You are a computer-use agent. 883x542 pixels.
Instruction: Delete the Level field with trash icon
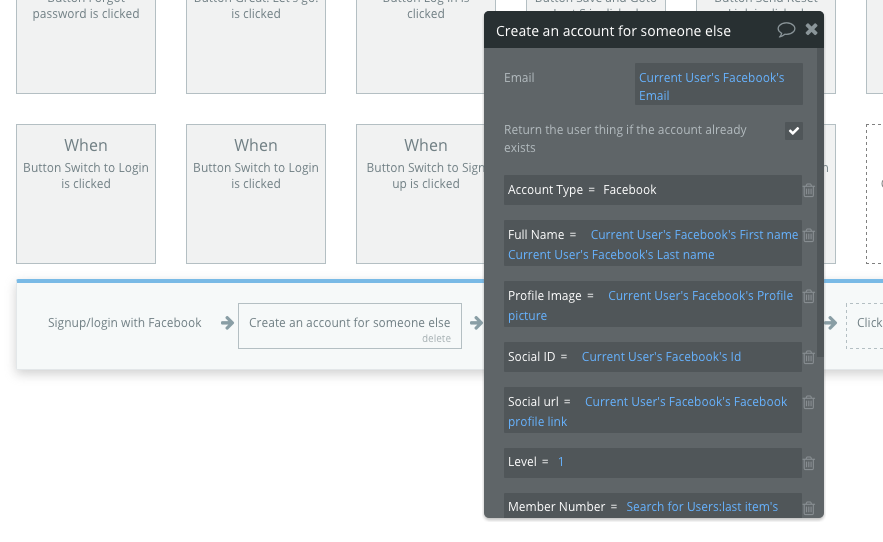coord(809,463)
